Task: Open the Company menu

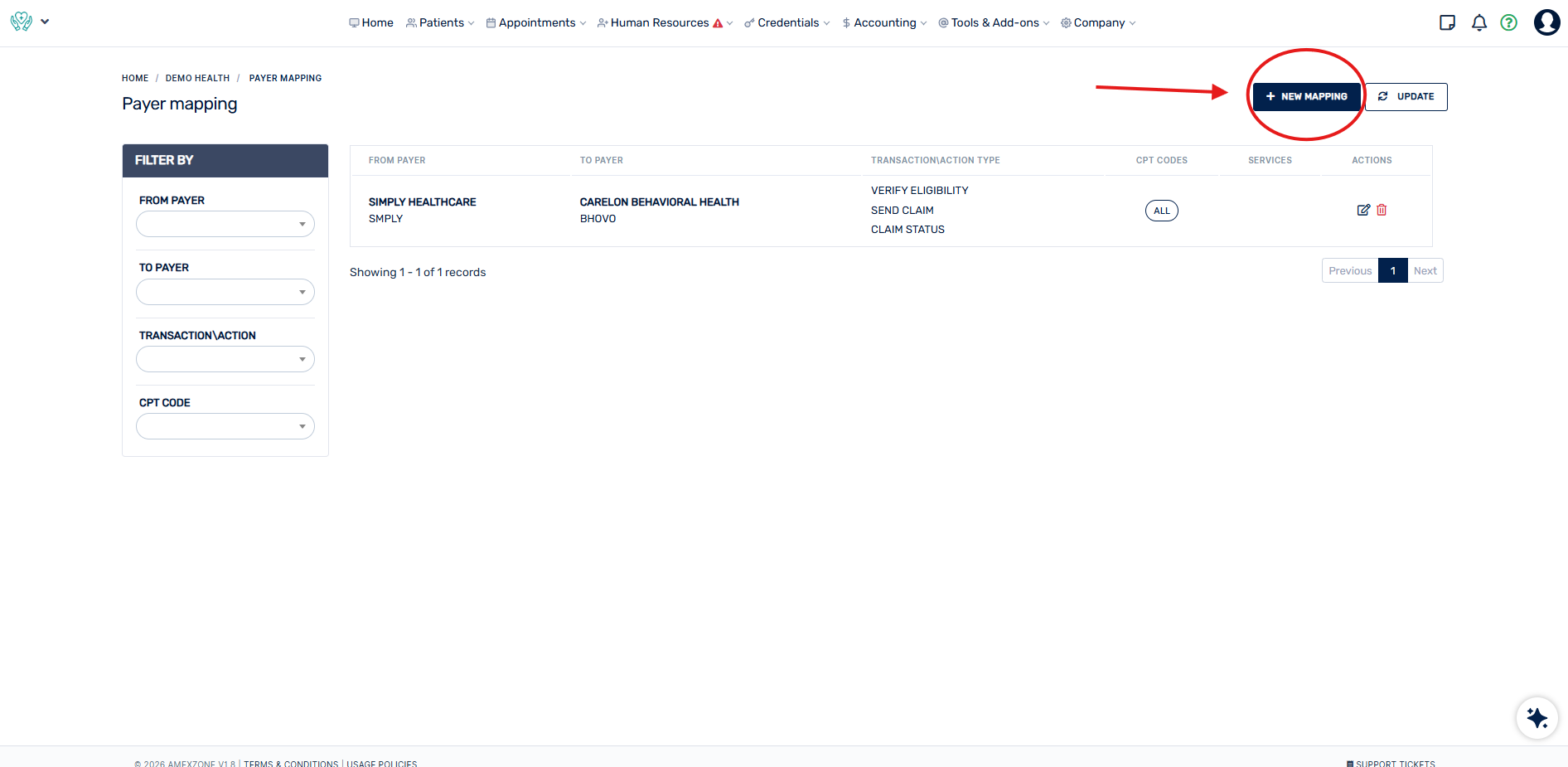Action: coord(1098,22)
